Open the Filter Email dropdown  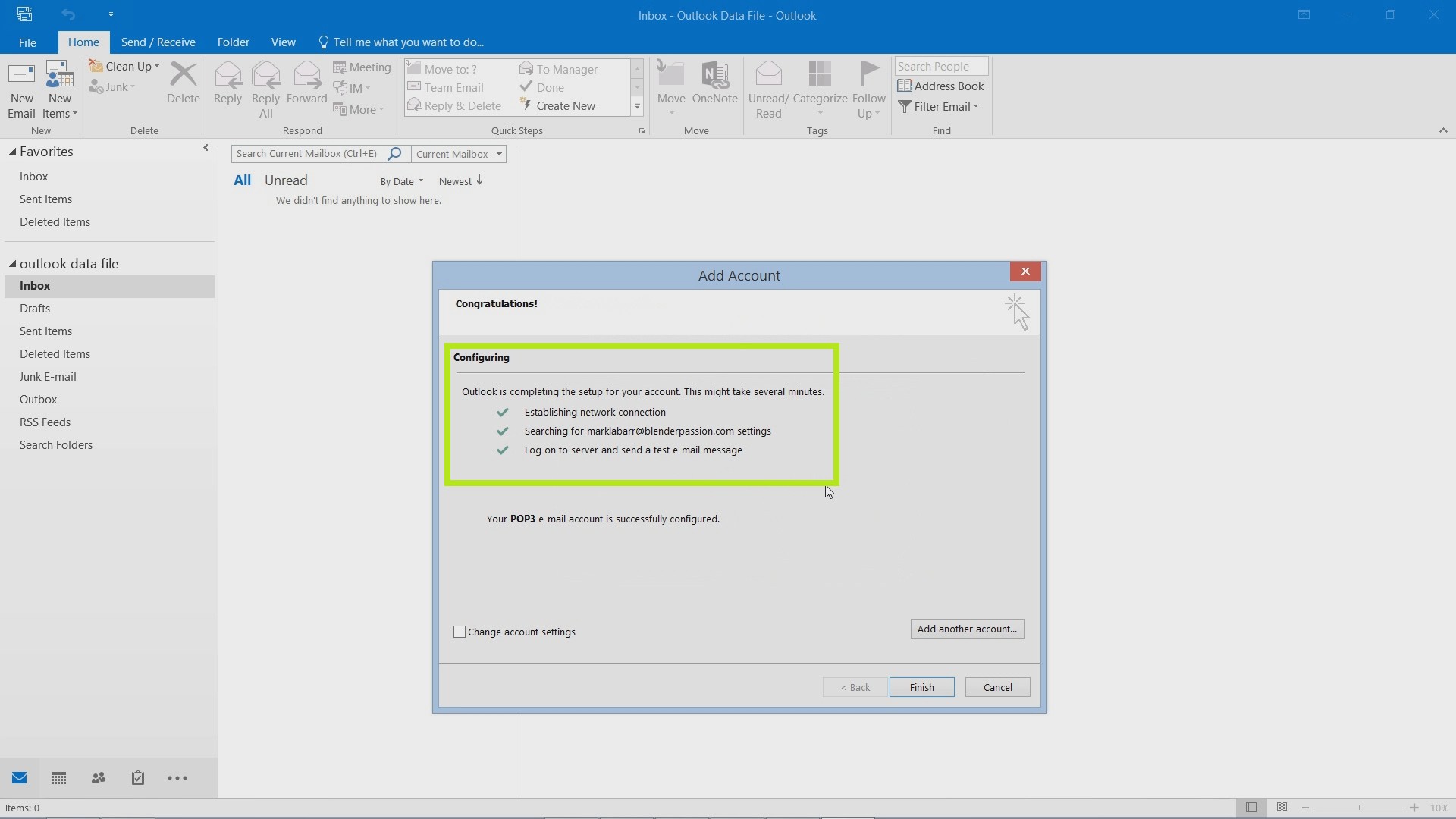(x=938, y=107)
